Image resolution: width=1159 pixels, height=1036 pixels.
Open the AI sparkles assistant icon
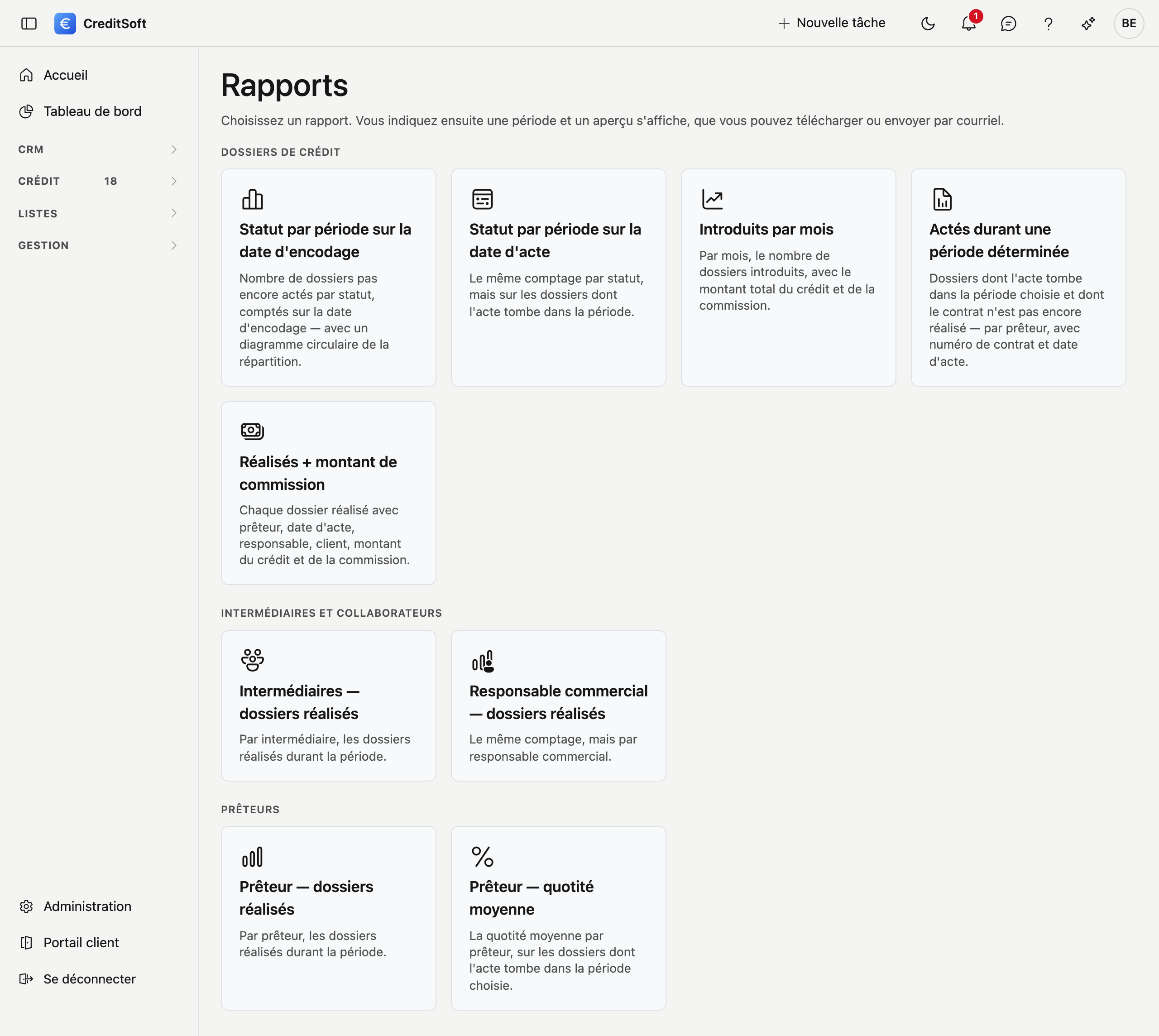pos(1088,24)
